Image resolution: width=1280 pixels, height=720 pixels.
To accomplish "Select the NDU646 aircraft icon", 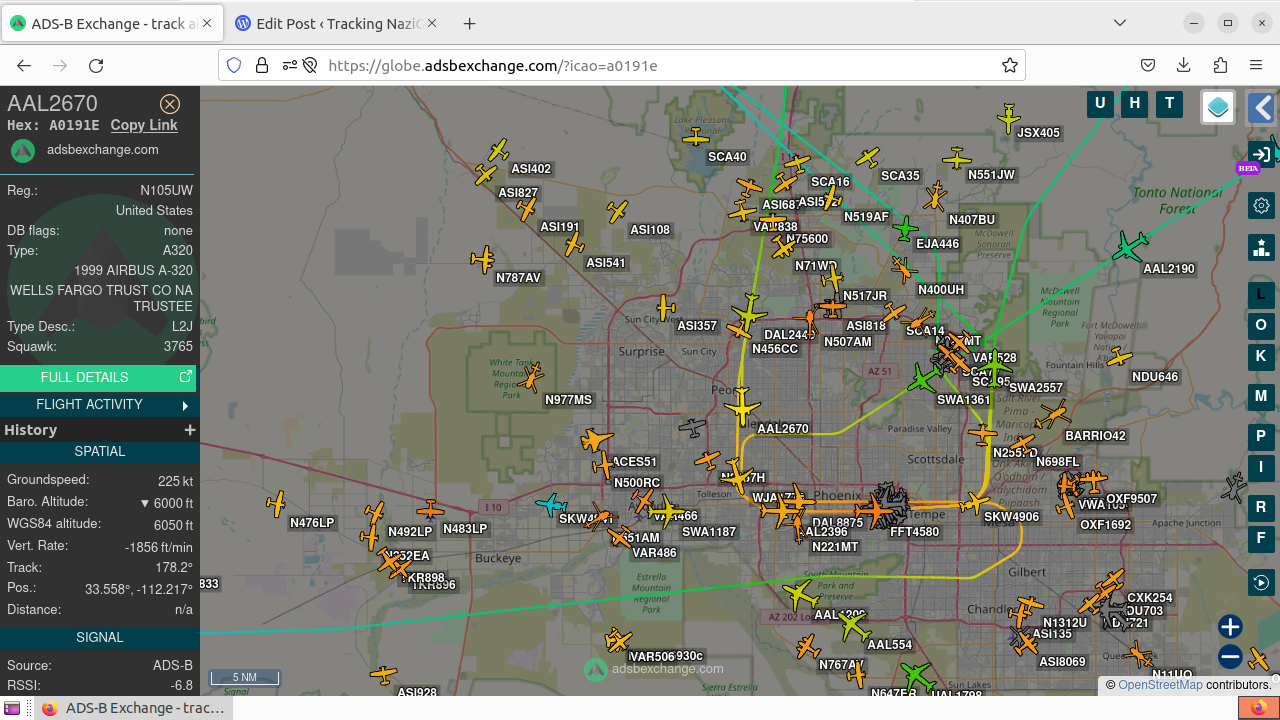I will click(1119, 357).
